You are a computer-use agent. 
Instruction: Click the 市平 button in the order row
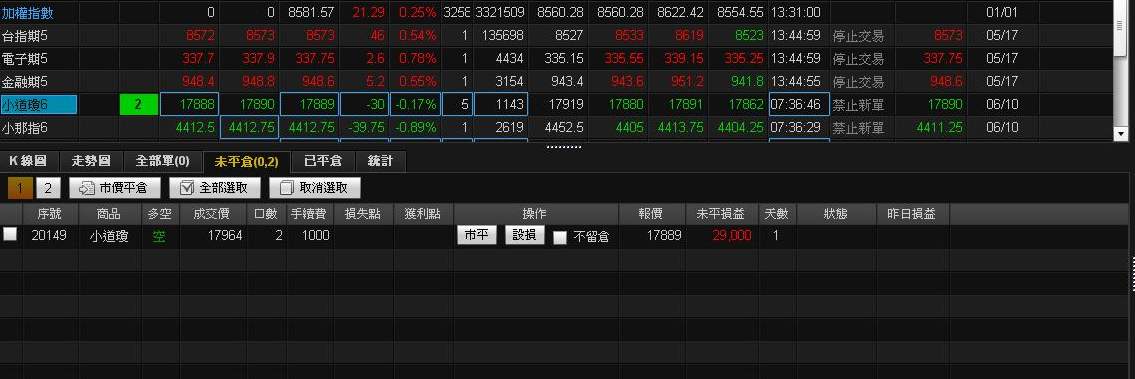[x=476, y=235]
